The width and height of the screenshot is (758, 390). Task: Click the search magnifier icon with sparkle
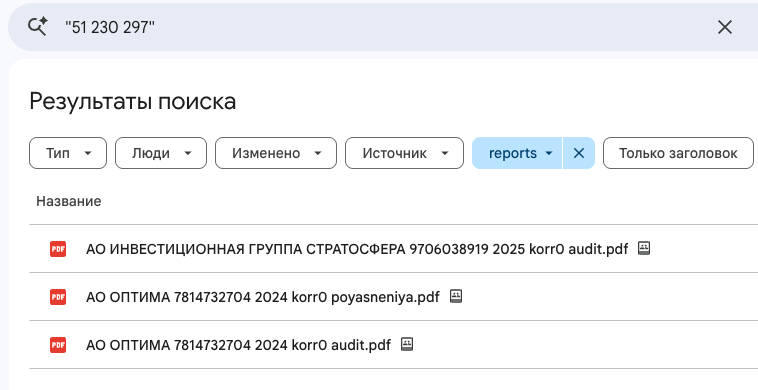(x=37, y=27)
